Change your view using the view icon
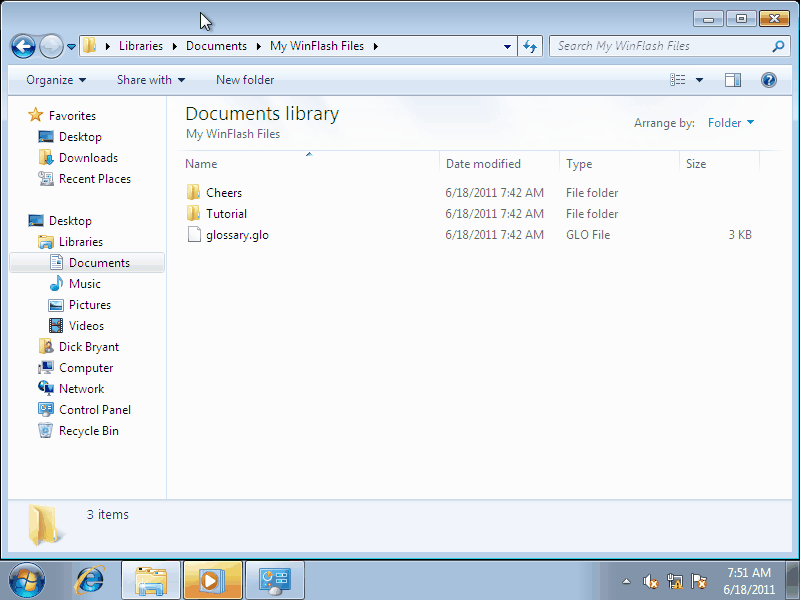Viewport: 800px width, 600px height. pyautogui.click(x=678, y=80)
